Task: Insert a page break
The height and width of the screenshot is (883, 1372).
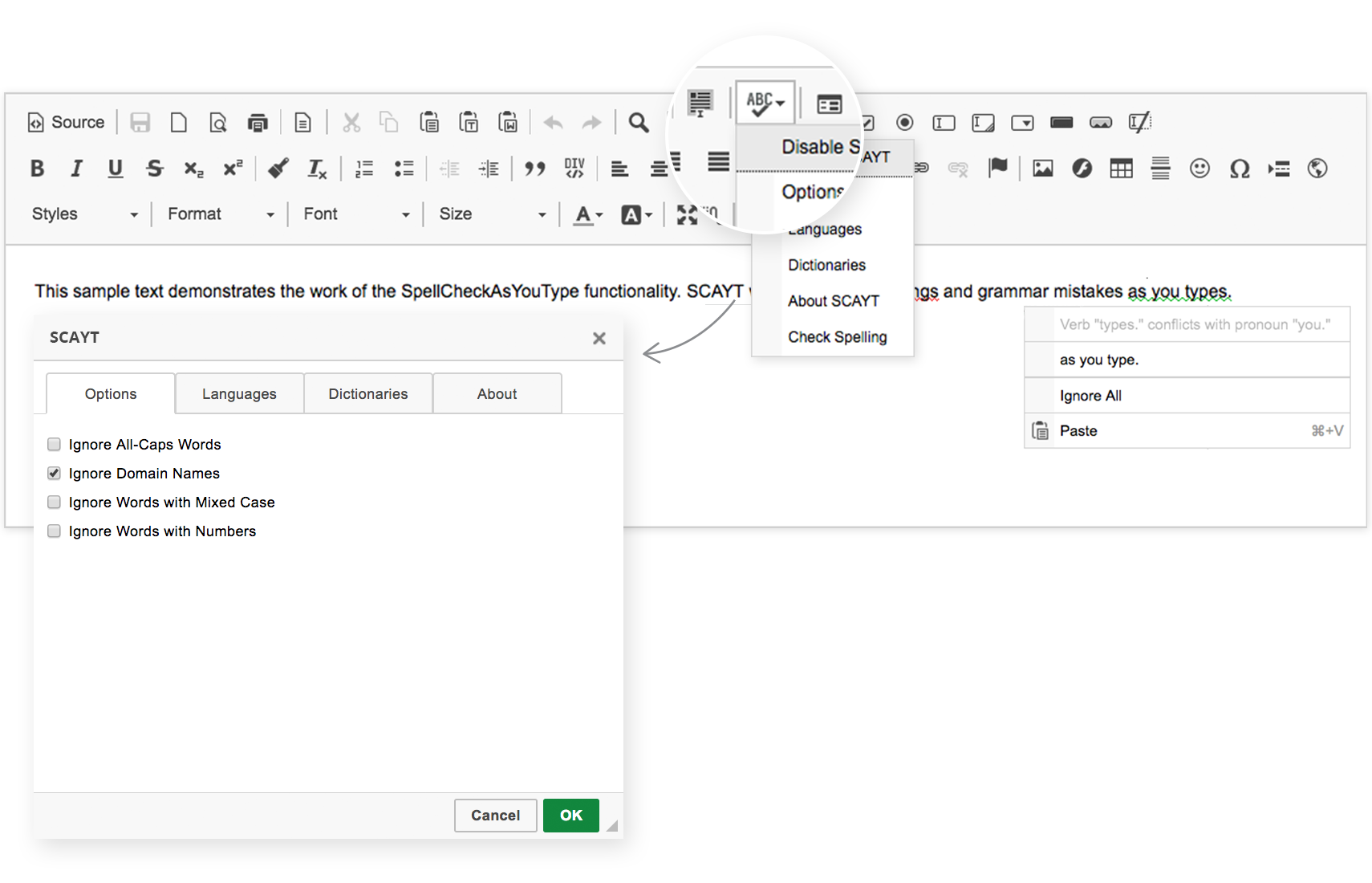Action: 1279,168
